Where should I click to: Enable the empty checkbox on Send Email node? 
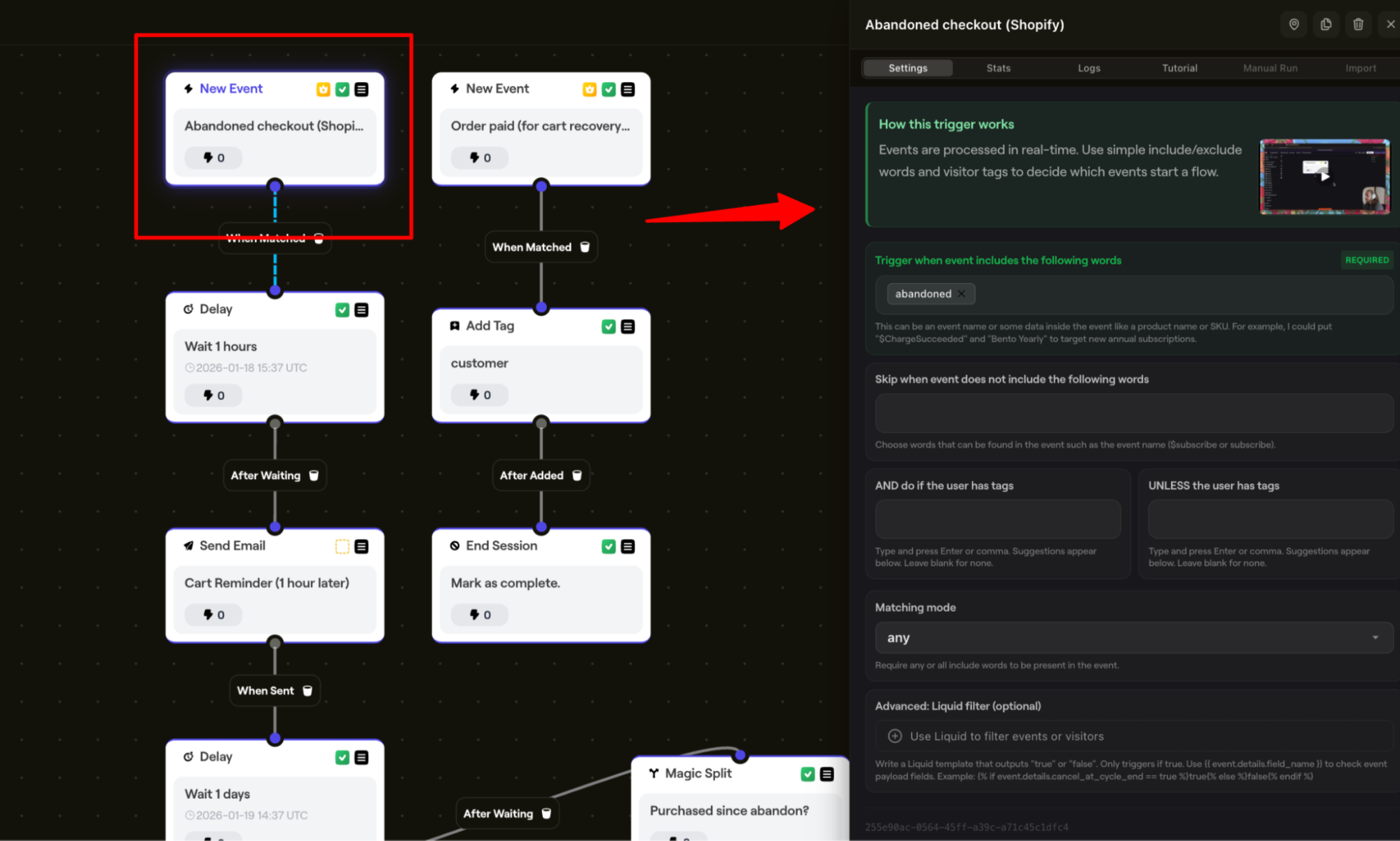[x=342, y=546]
